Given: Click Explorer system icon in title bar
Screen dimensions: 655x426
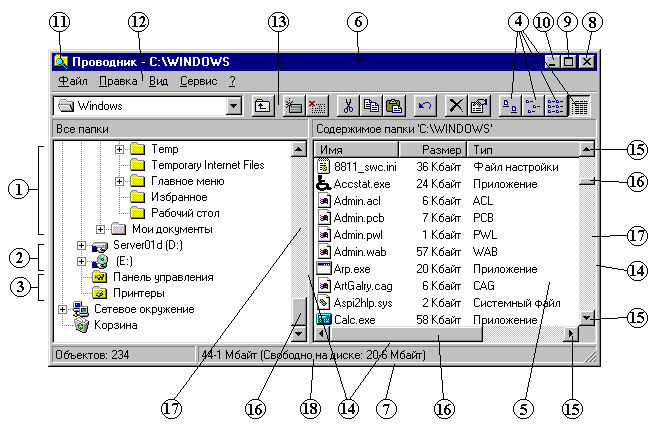Looking at the screenshot, I should coord(61,62).
